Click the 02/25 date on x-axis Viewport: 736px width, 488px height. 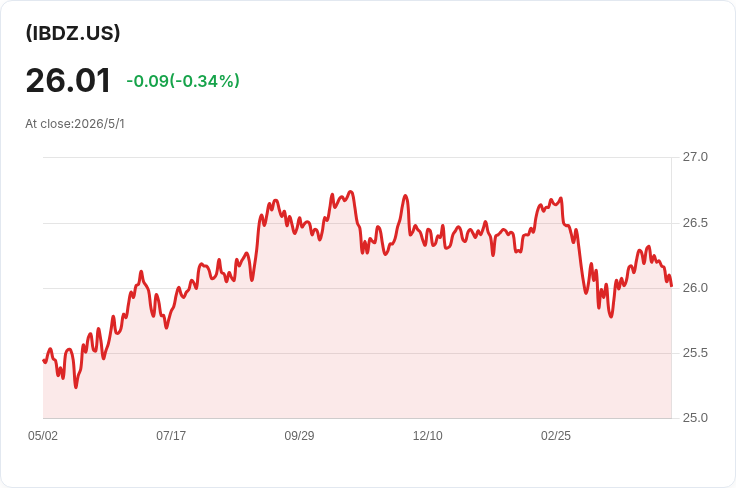pyautogui.click(x=556, y=436)
